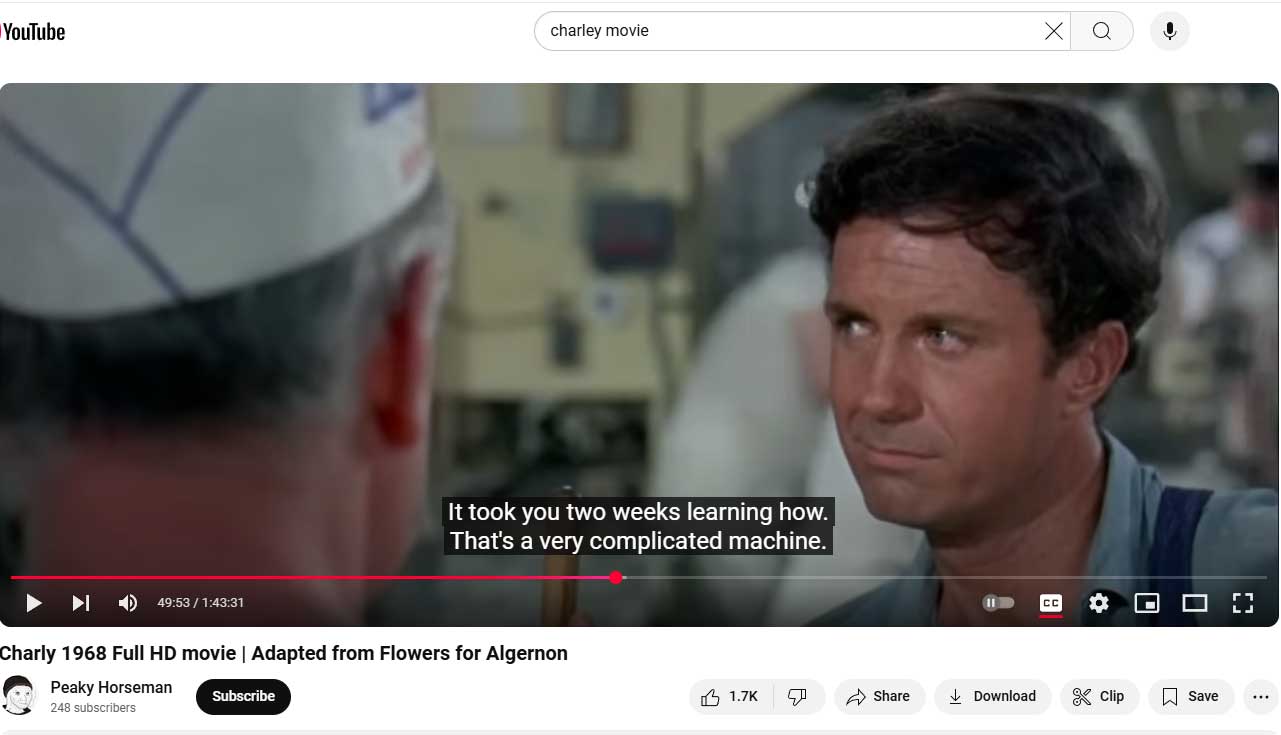Viewport: 1281px width, 735px height.
Task: Like this video
Action: coord(730,697)
